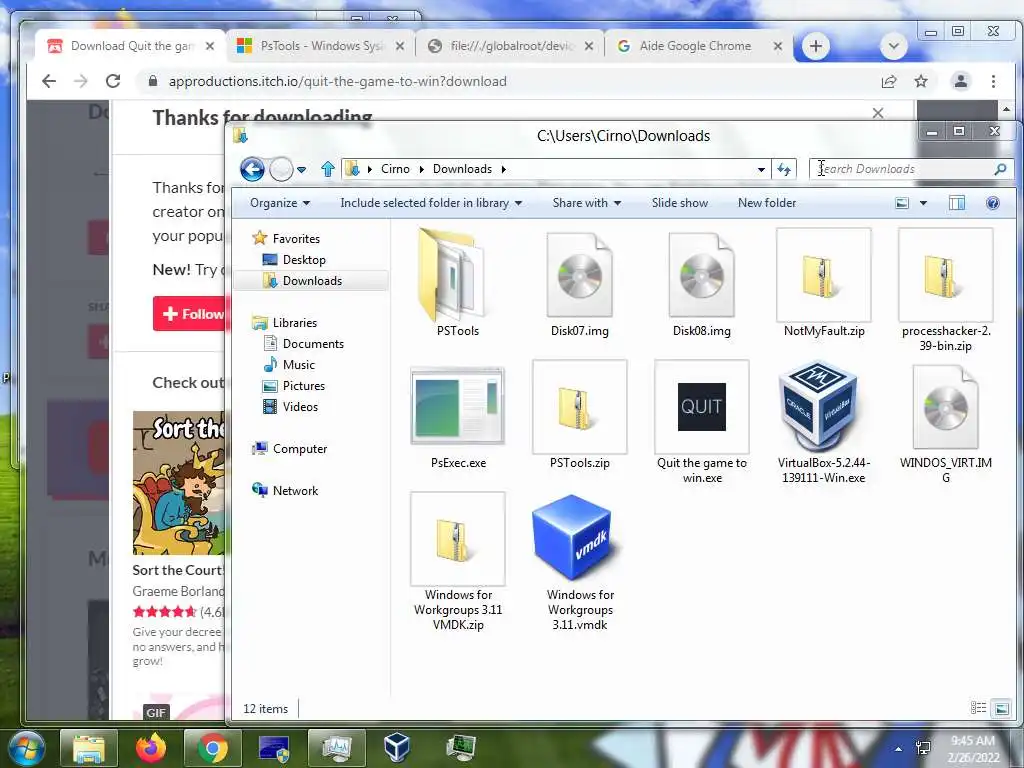Open Chrome three-dot menu
Image resolution: width=1024 pixels, height=768 pixels.
(x=993, y=81)
